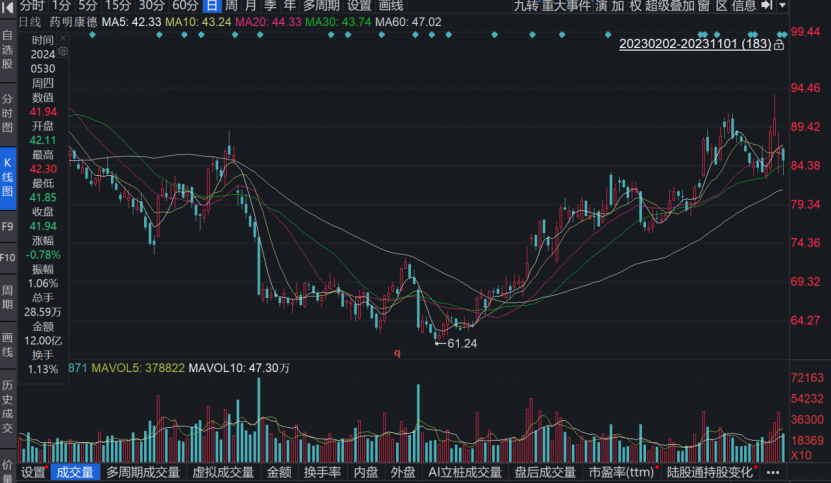
Task: Switch to the 金额 indicator tab
Action: click(x=279, y=472)
